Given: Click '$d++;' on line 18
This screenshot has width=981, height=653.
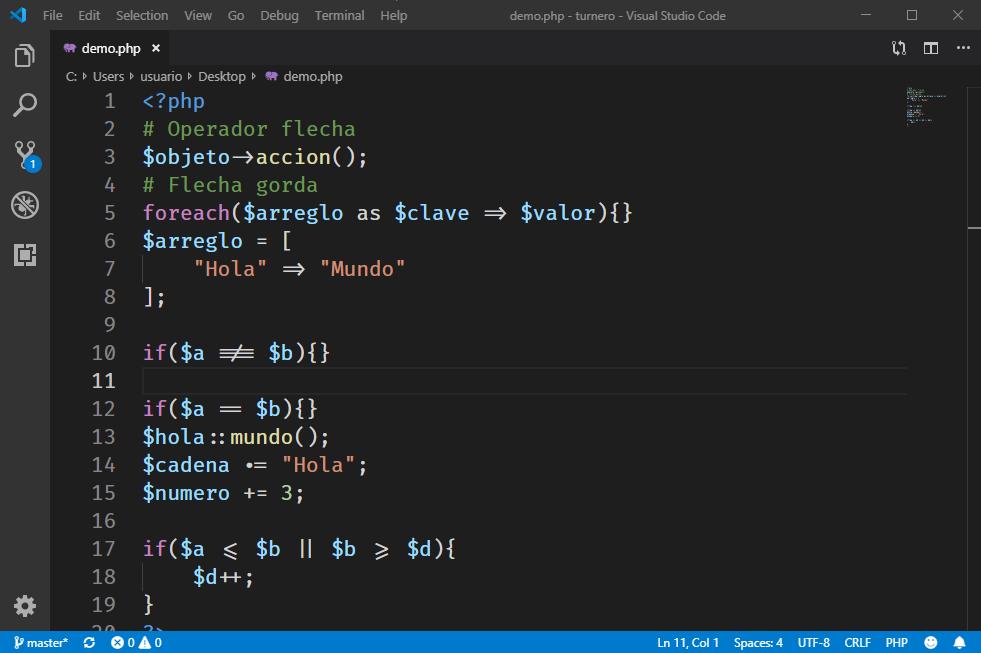Looking at the screenshot, I should pos(223,577).
